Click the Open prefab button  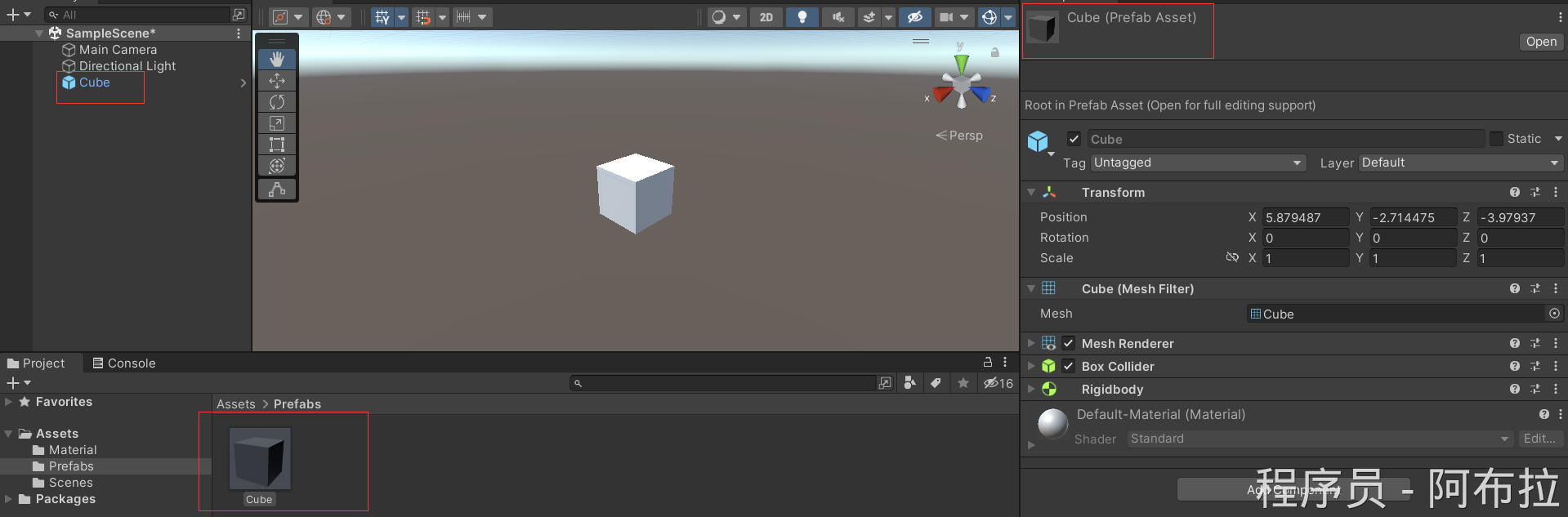(x=1540, y=42)
